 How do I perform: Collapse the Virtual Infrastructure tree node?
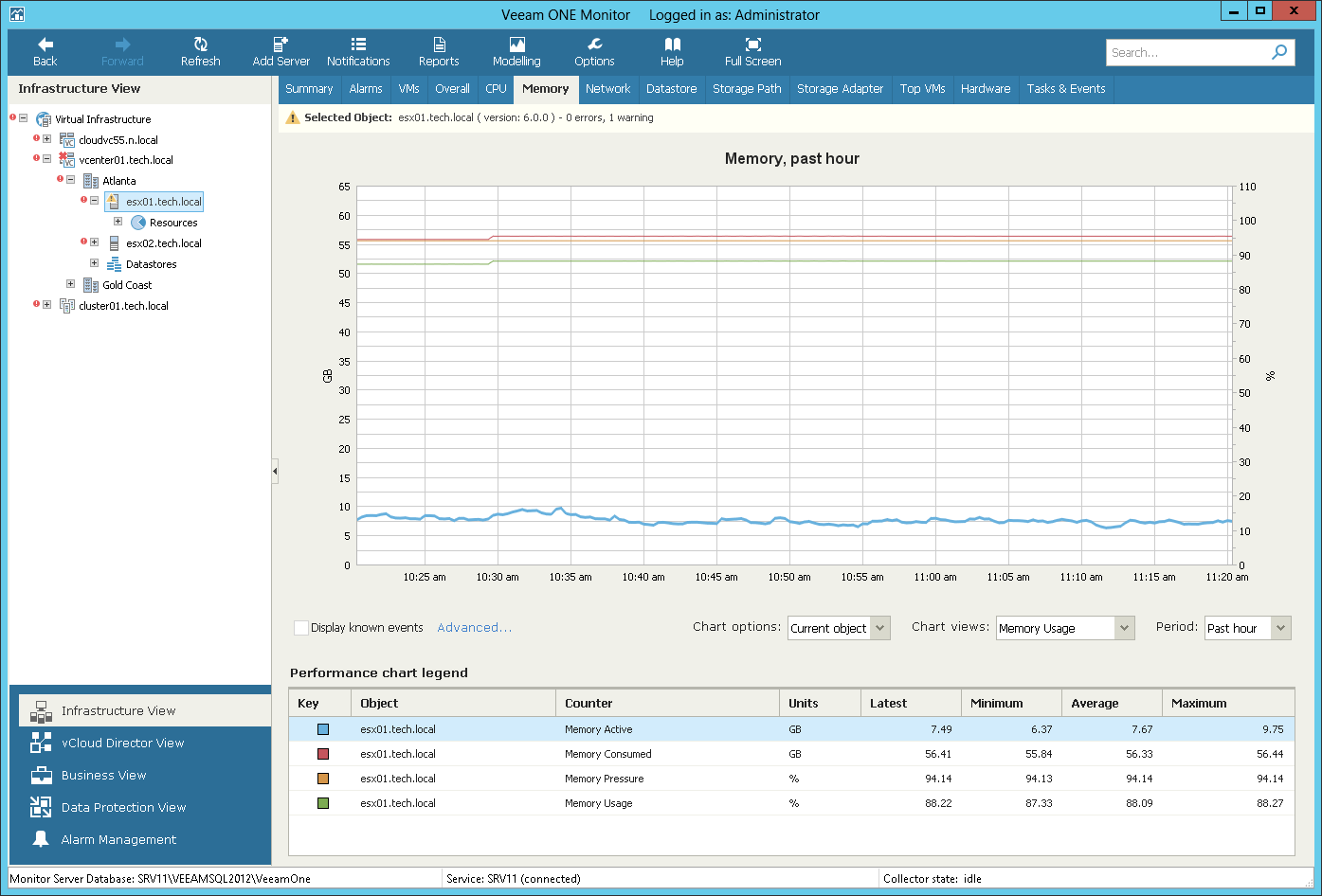[24, 118]
